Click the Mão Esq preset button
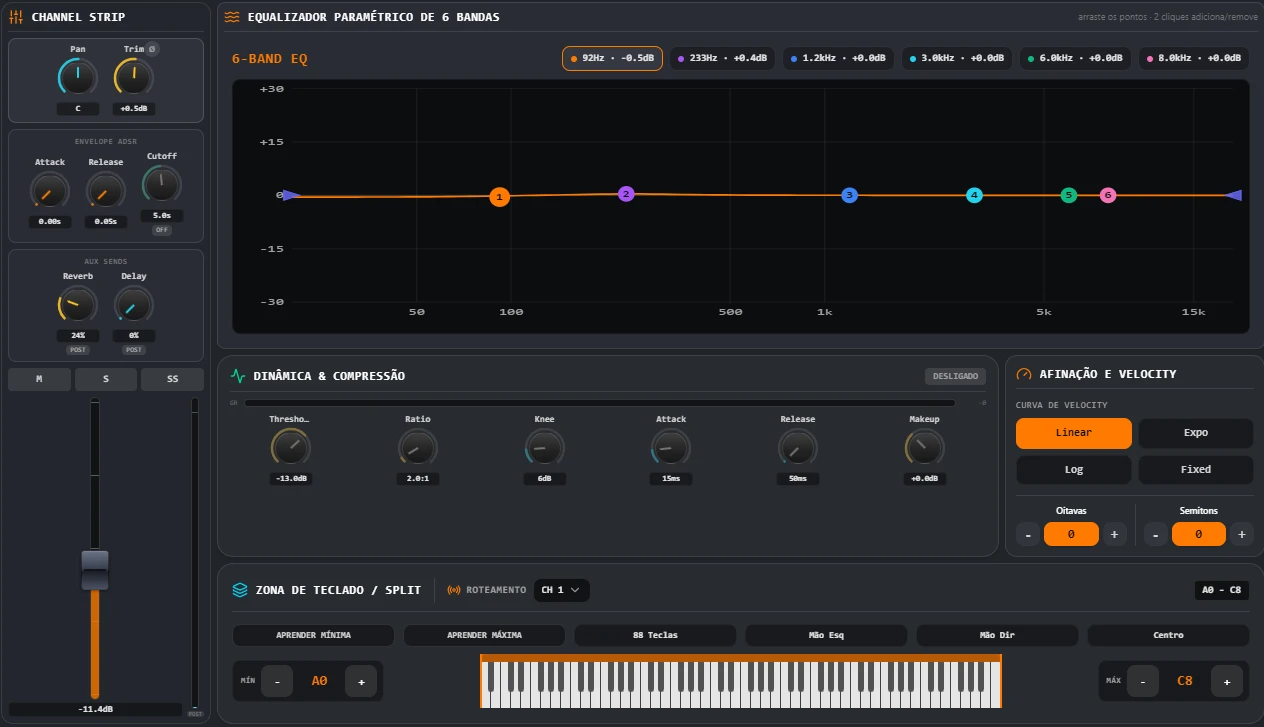 826,635
